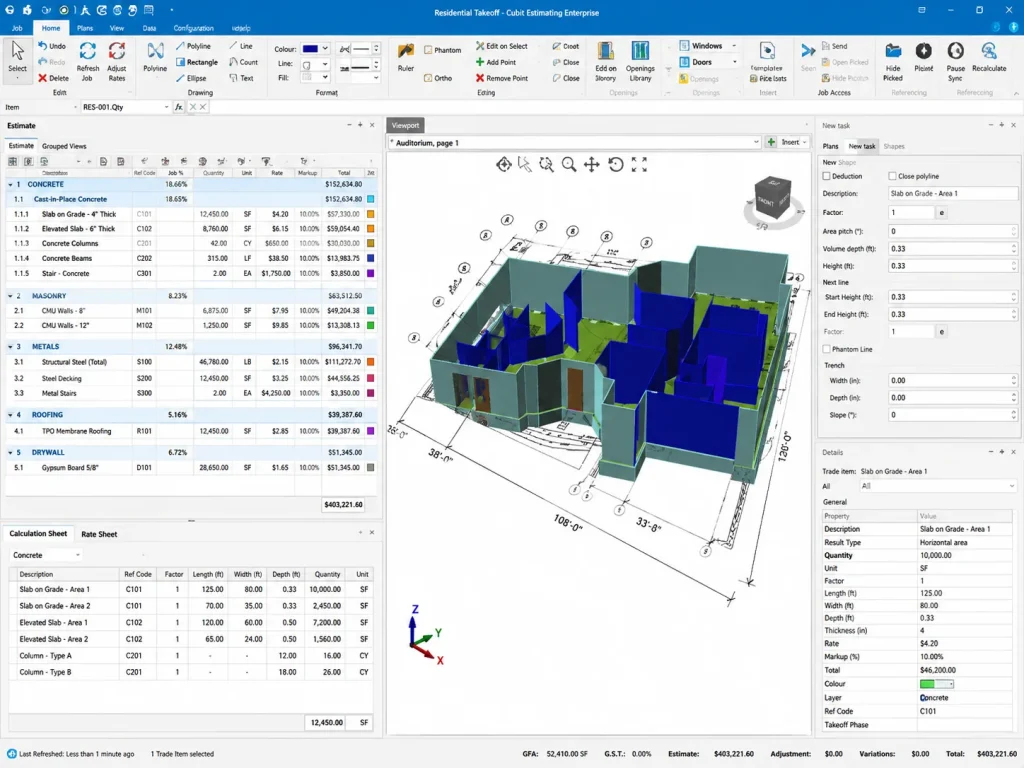Viewport: 1024px width, 768px height.
Task: Click the Price Lists button
Action: coord(768,78)
